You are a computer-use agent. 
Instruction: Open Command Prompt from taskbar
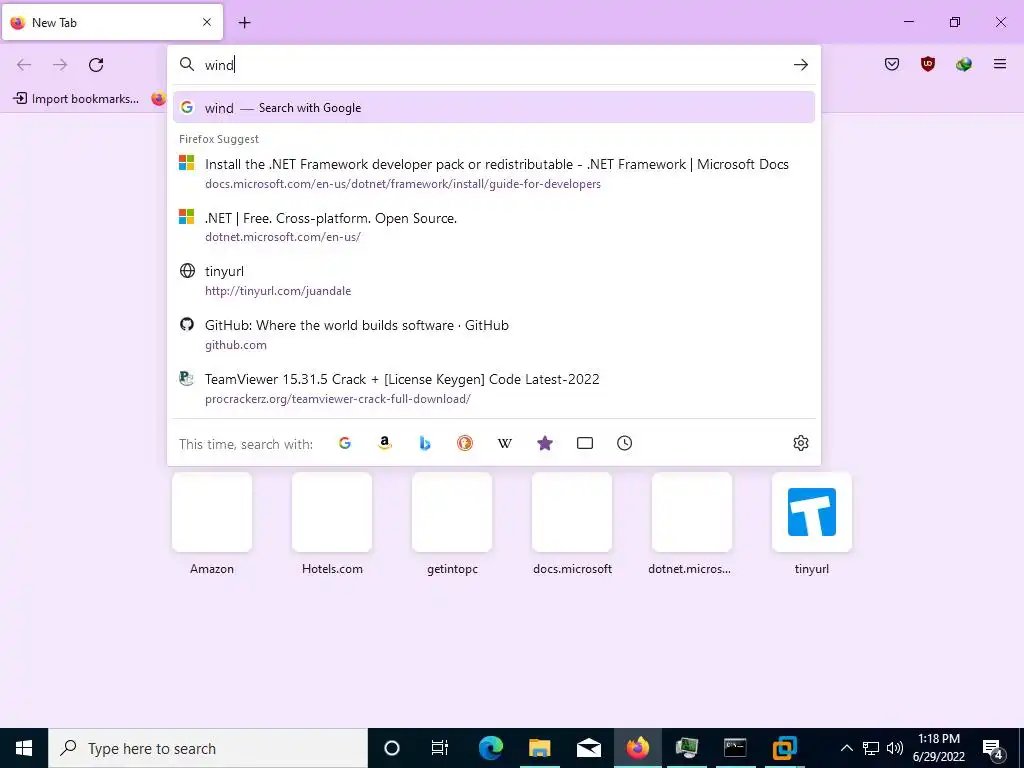click(735, 748)
